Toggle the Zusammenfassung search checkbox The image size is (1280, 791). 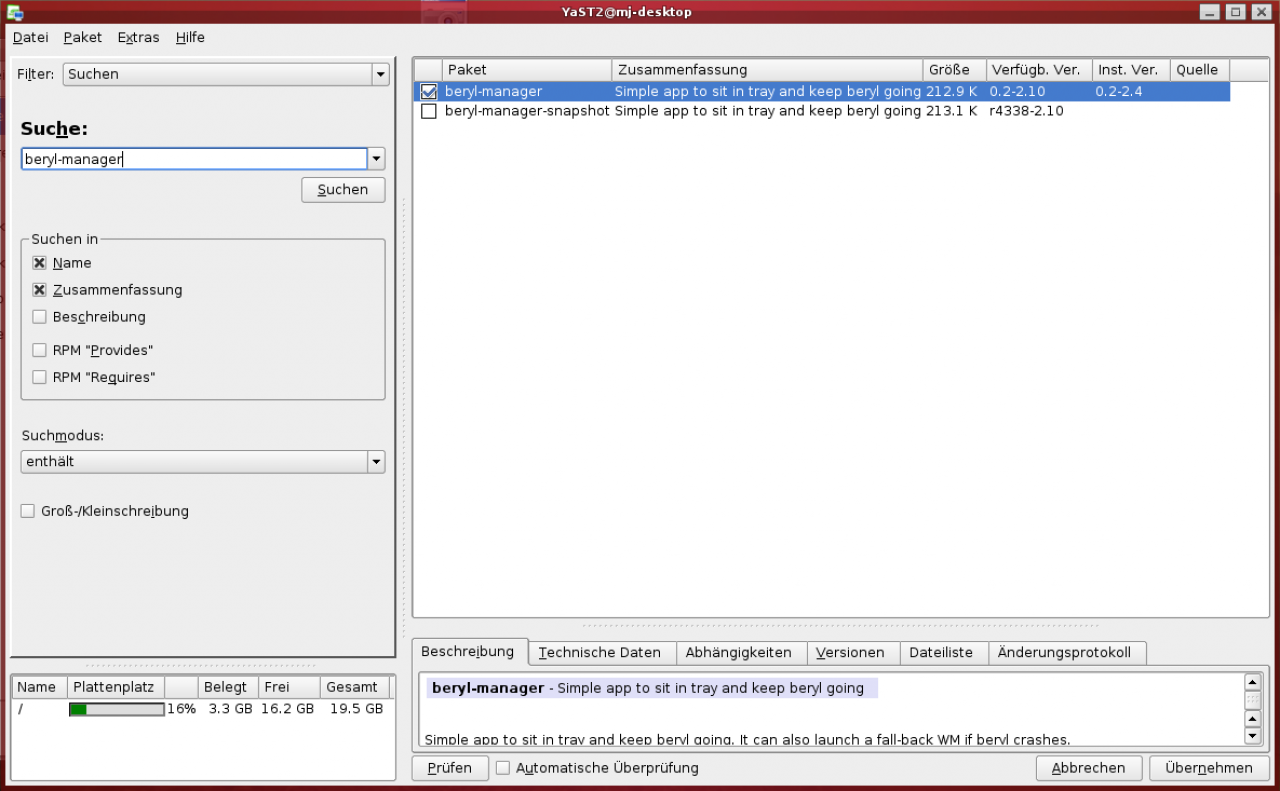tap(39, 290)
